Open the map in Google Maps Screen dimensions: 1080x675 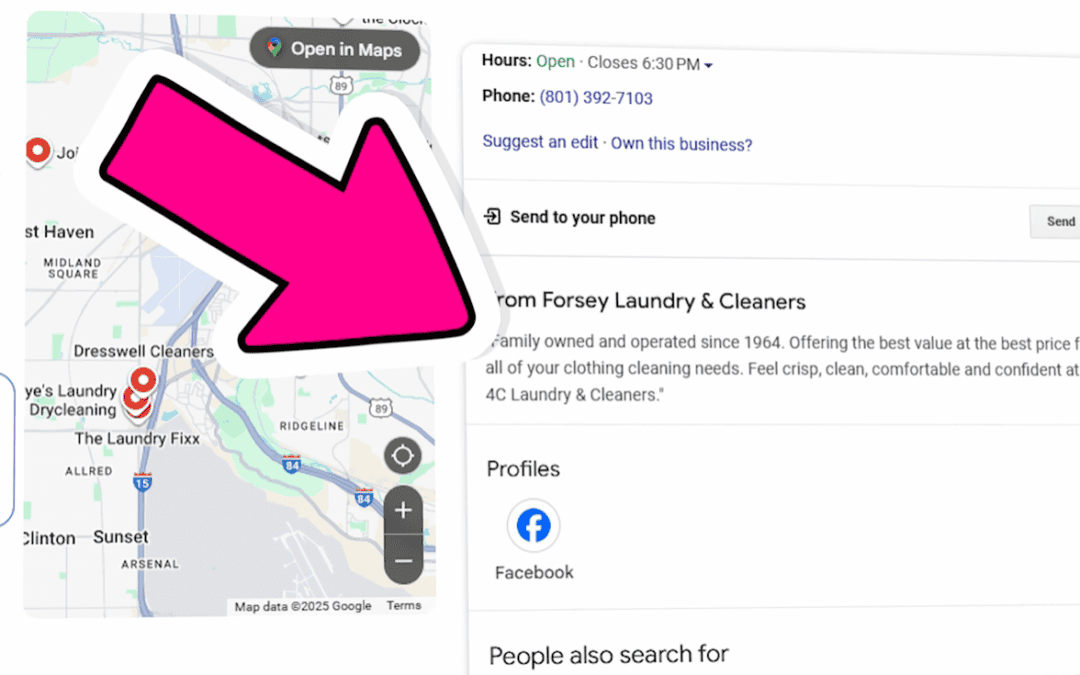(335, 49)
